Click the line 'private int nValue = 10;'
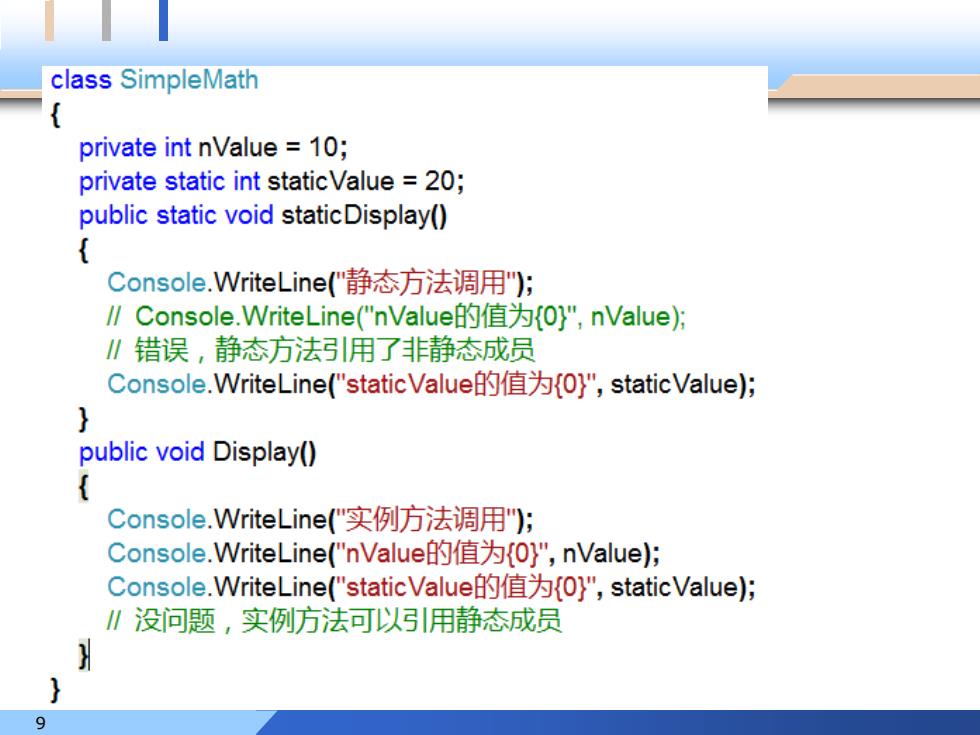Screen dimensions: 980x735 (213, 148)
